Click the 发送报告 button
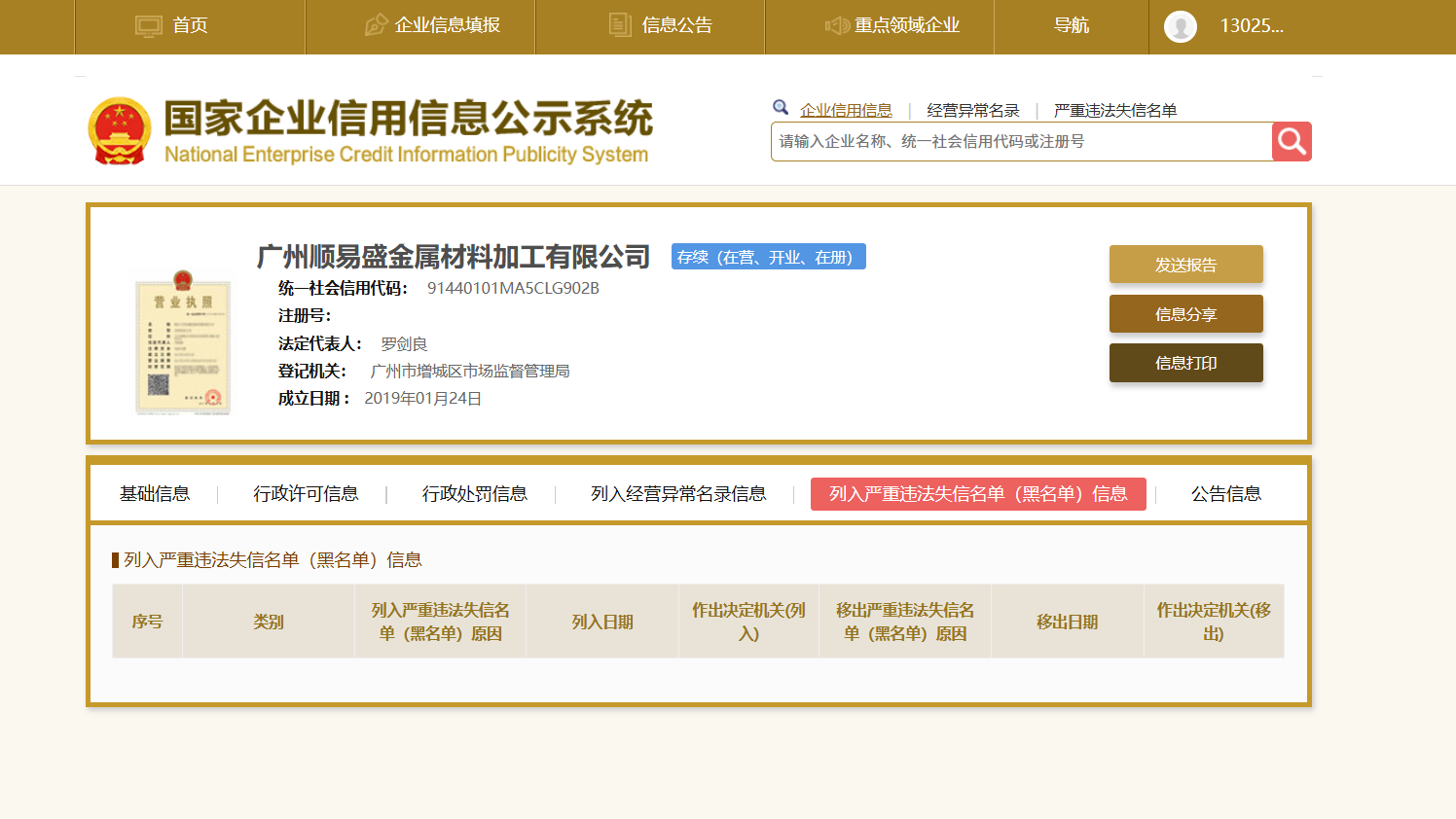This screenshot has width=1456, height=819. click(1185, 265)
